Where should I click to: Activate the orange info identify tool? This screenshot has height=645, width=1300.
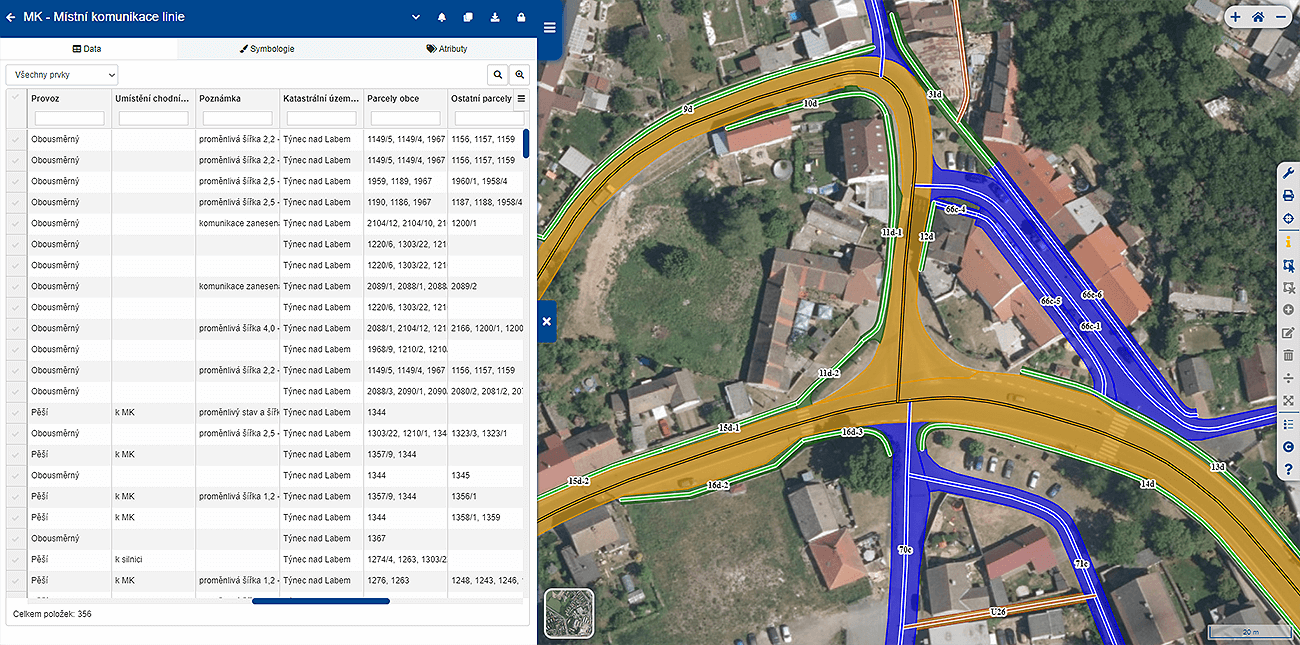point(1288,242)
